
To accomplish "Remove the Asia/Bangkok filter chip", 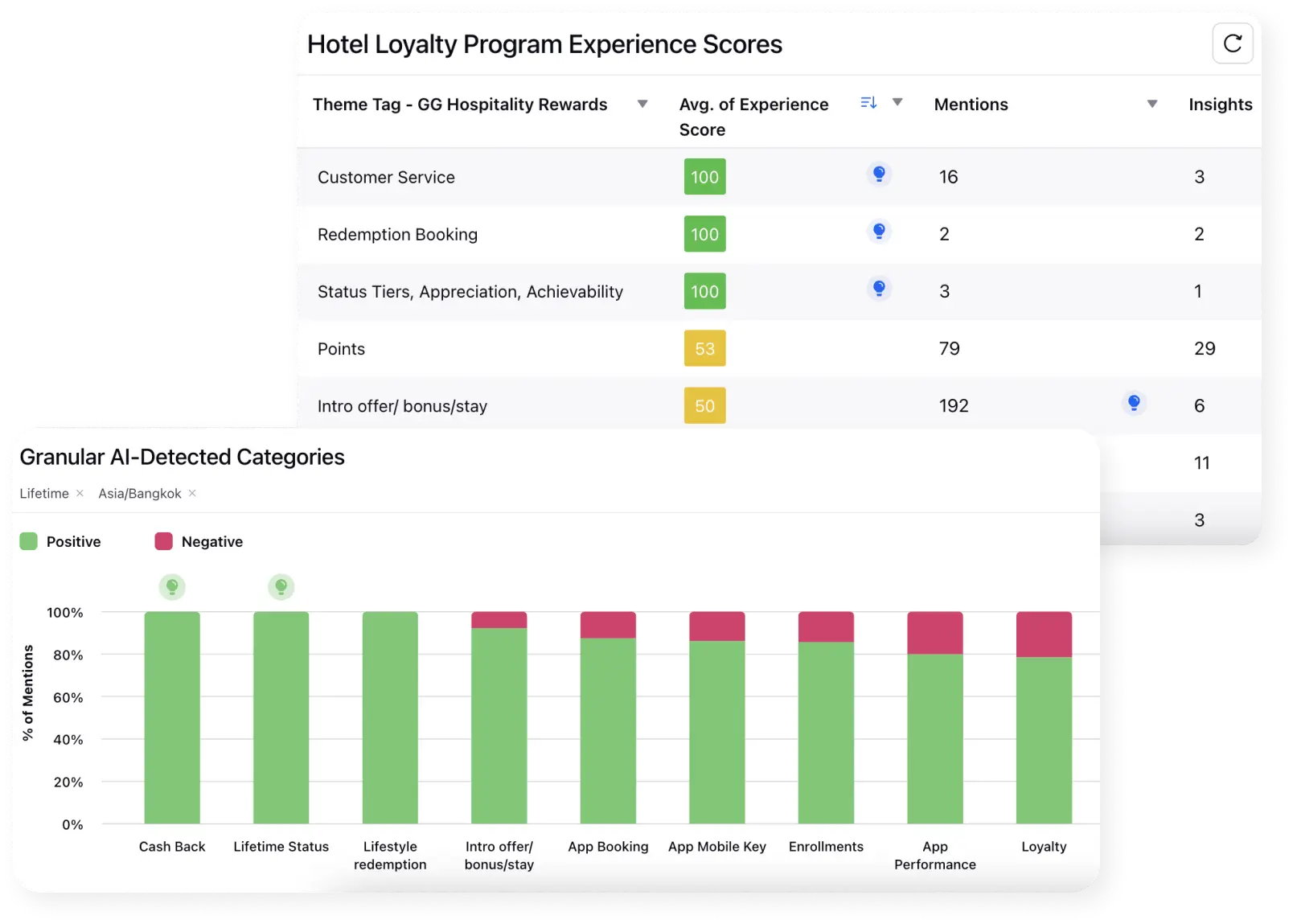I will coord(192,493).
